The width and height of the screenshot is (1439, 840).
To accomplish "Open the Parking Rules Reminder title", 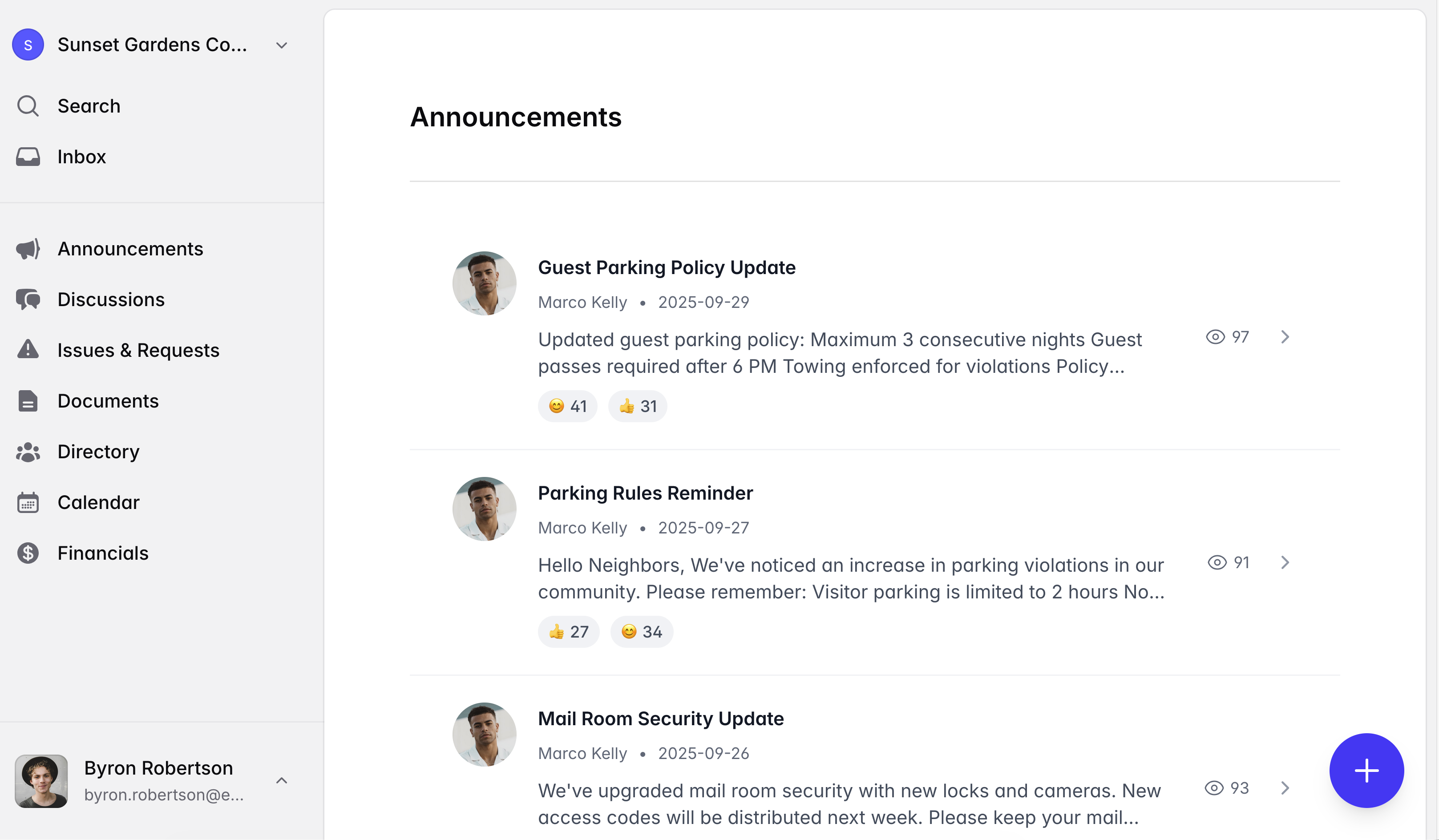I will point(645,493).
